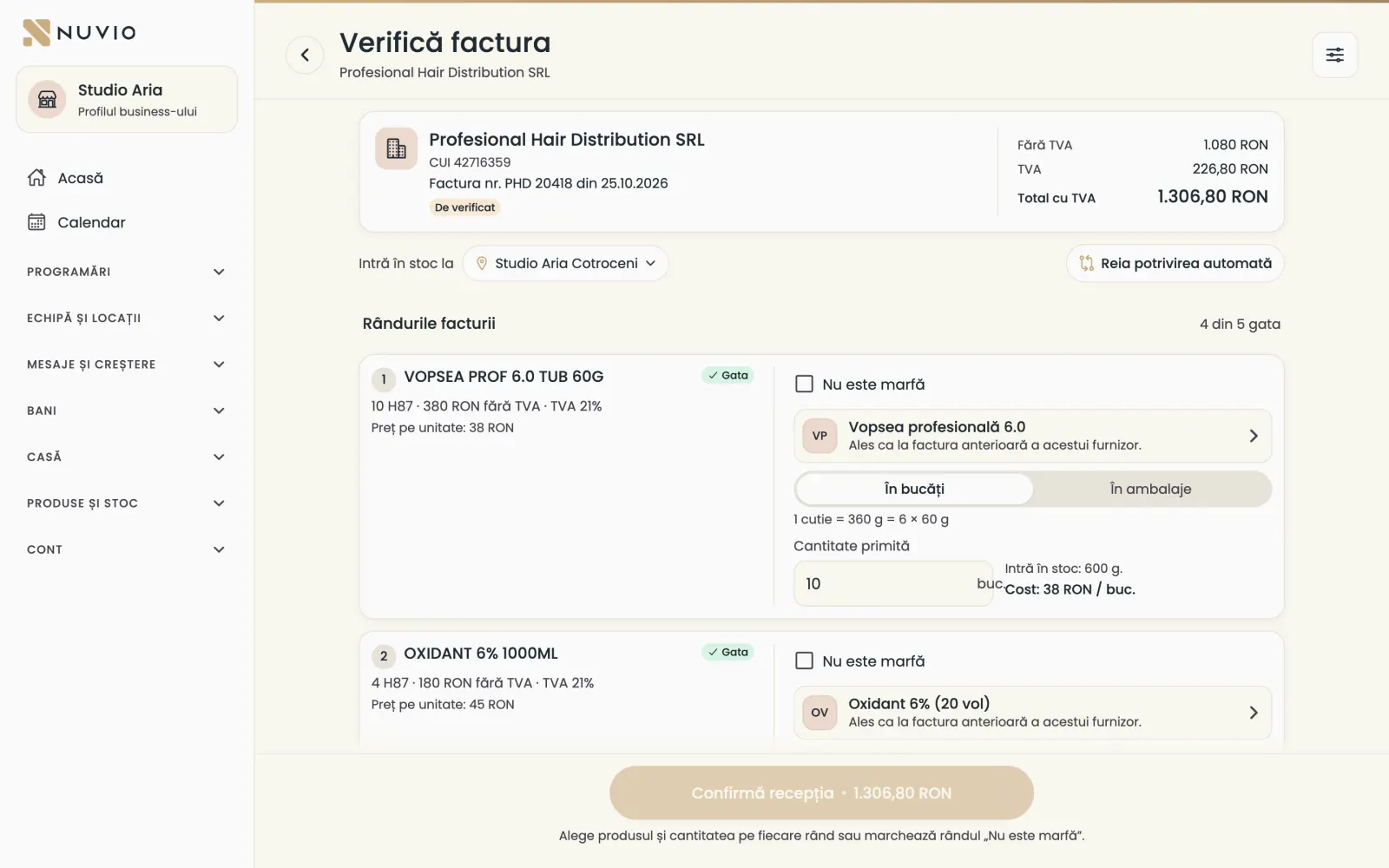Expand the Bani section
Image resolution: width=1389 pixels, height=868 pixels.
[x=126, y=411]
